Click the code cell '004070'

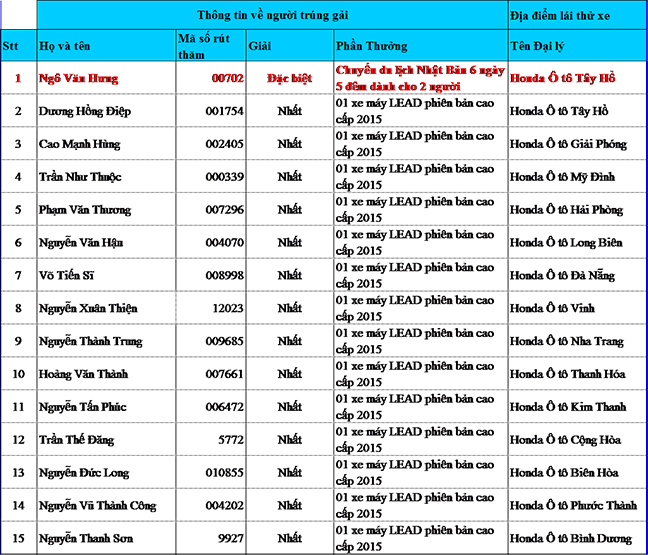point(211,242)
